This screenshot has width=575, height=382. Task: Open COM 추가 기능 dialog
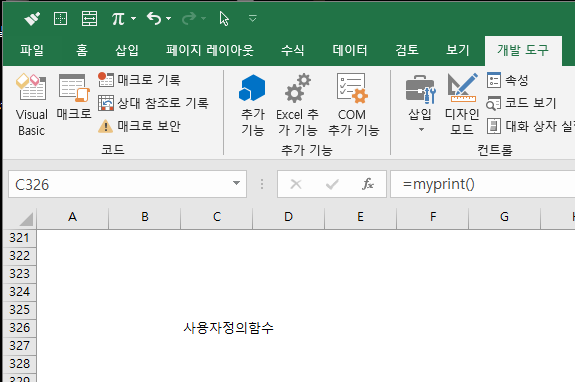(353, 104)
